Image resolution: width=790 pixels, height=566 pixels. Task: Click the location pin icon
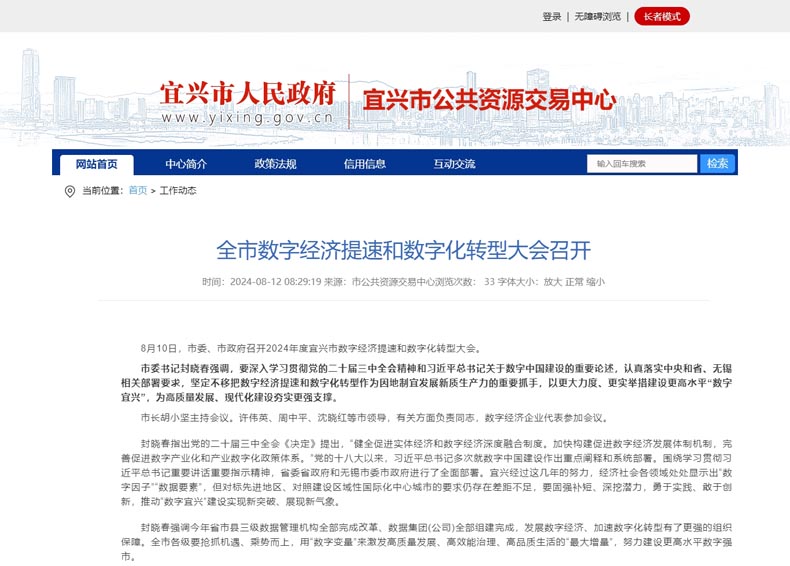(70, 191)
